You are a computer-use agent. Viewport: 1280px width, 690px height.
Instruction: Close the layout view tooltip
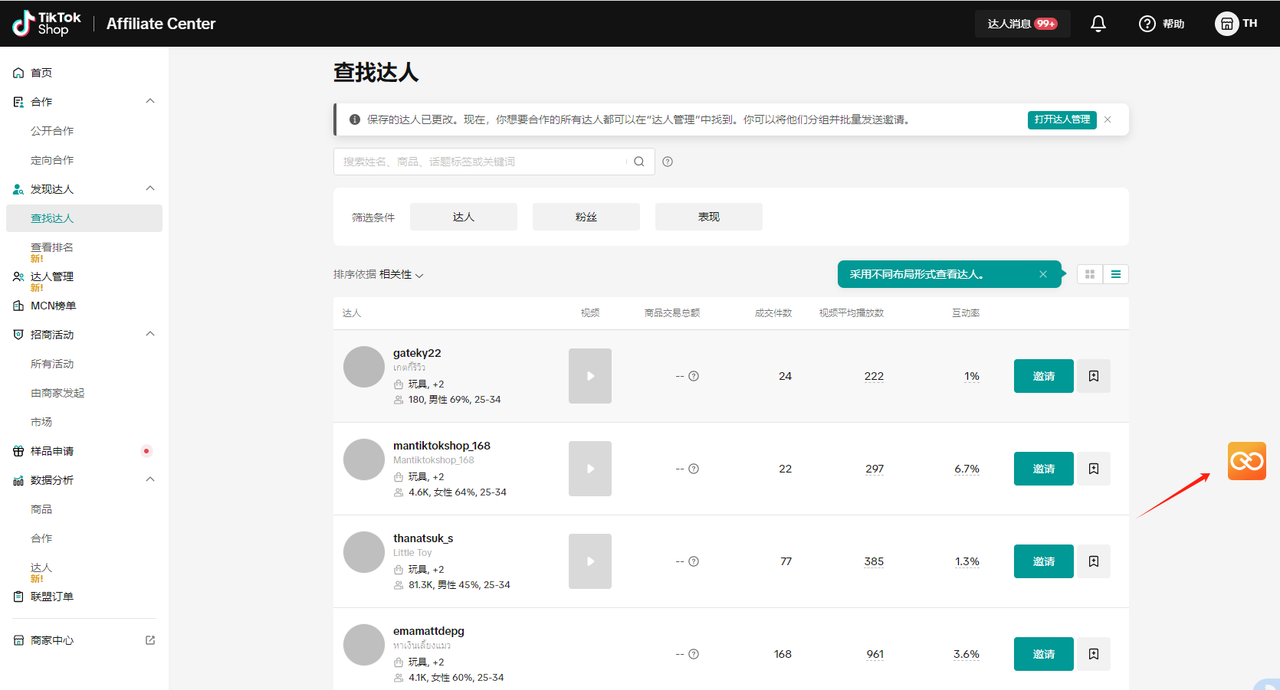point(1043,274)
